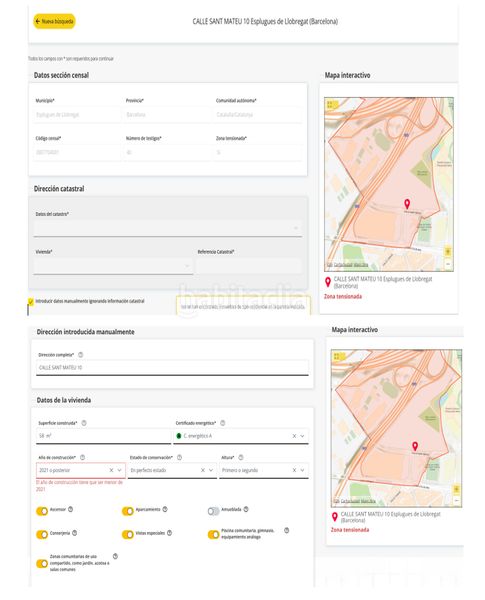The height and width of the screenshot is (600, 485).
Task: Expand the Año de construcción dropdown arrow
Action: coord(119,470)
